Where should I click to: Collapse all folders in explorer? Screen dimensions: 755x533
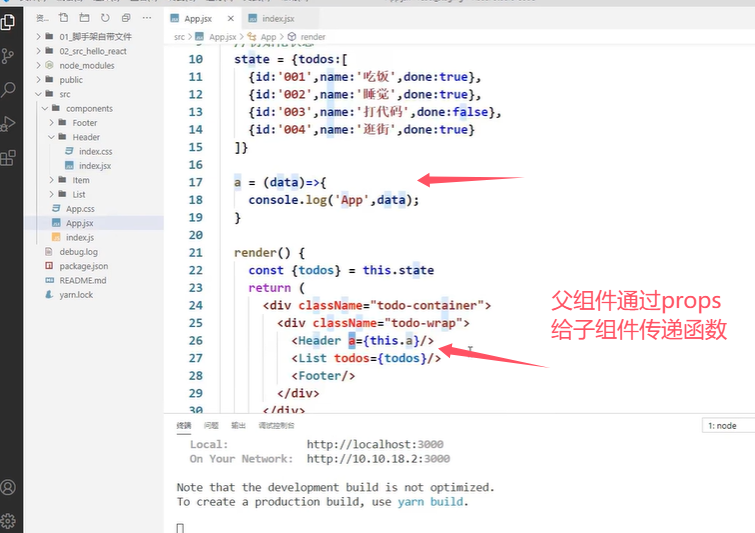click(126, 18)
